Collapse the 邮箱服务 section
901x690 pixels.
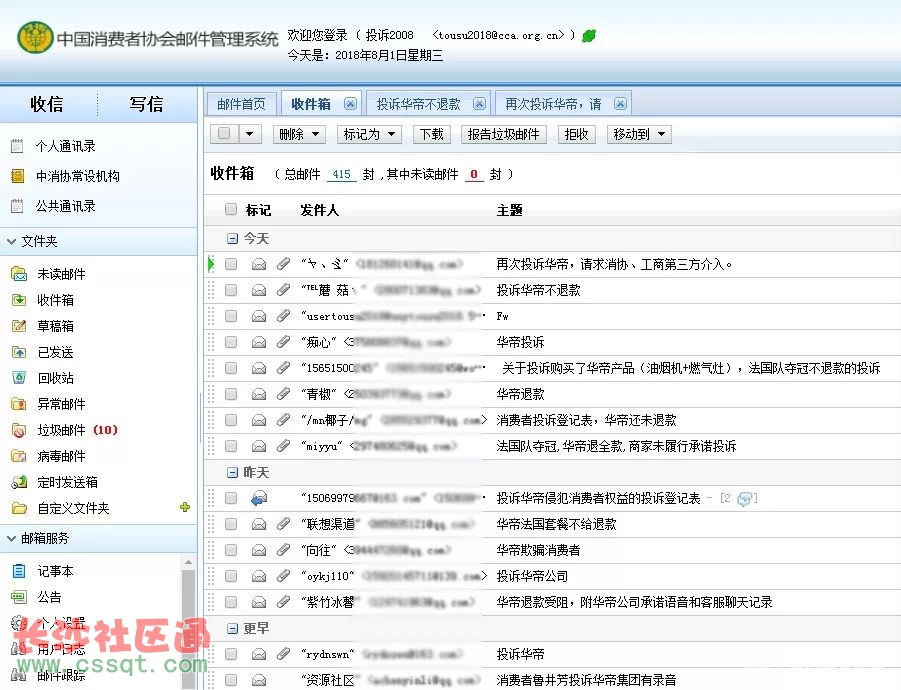tap(11, 539)
